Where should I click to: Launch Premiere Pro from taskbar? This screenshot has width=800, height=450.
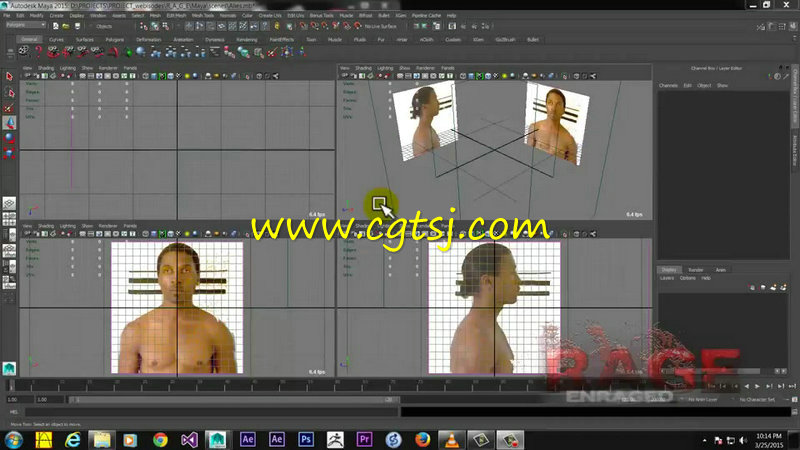coord(364,439)
